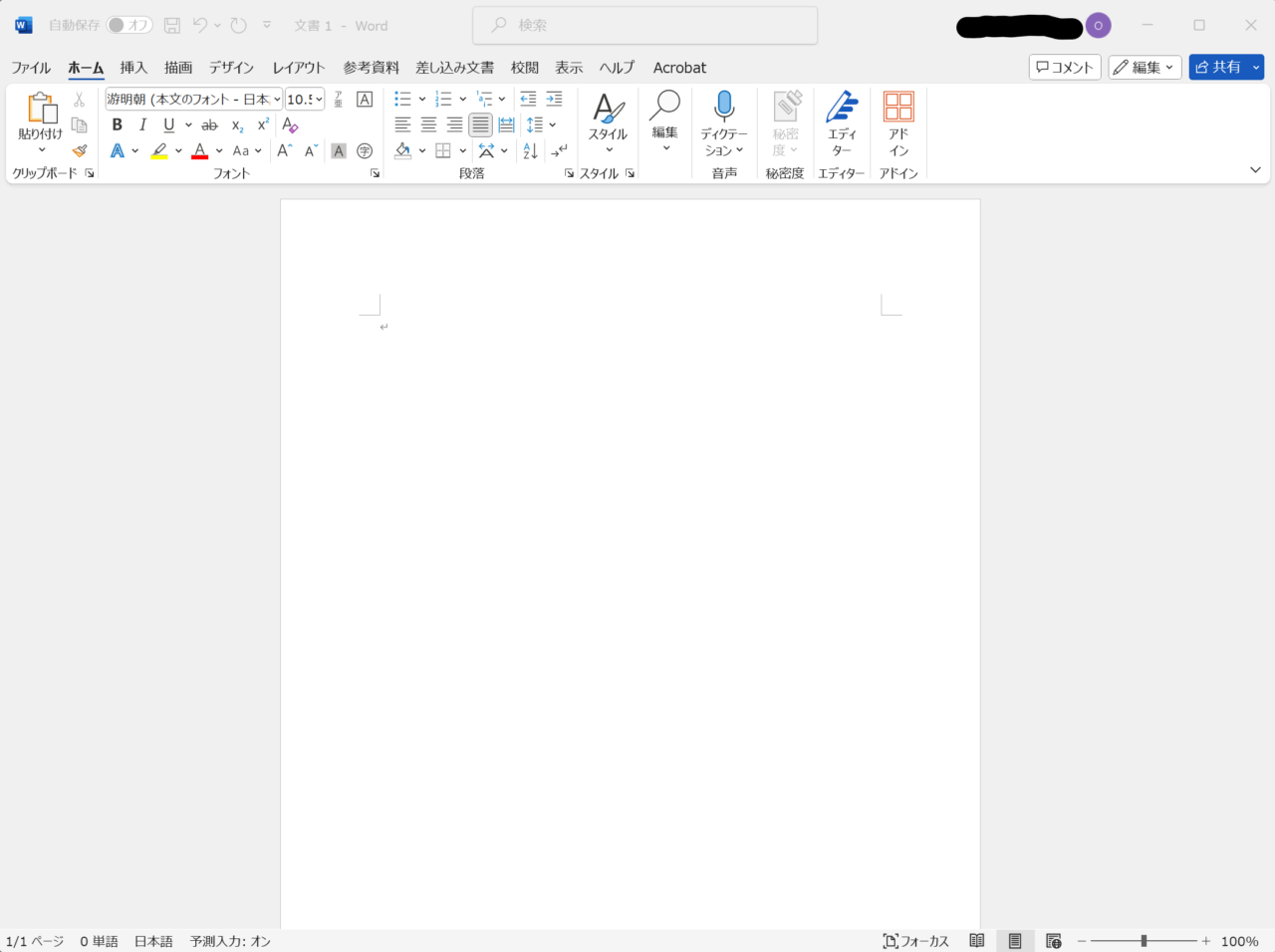Open the File tab
The width and height of the screenshot is (1275, 952).
(x=31, y=68)
